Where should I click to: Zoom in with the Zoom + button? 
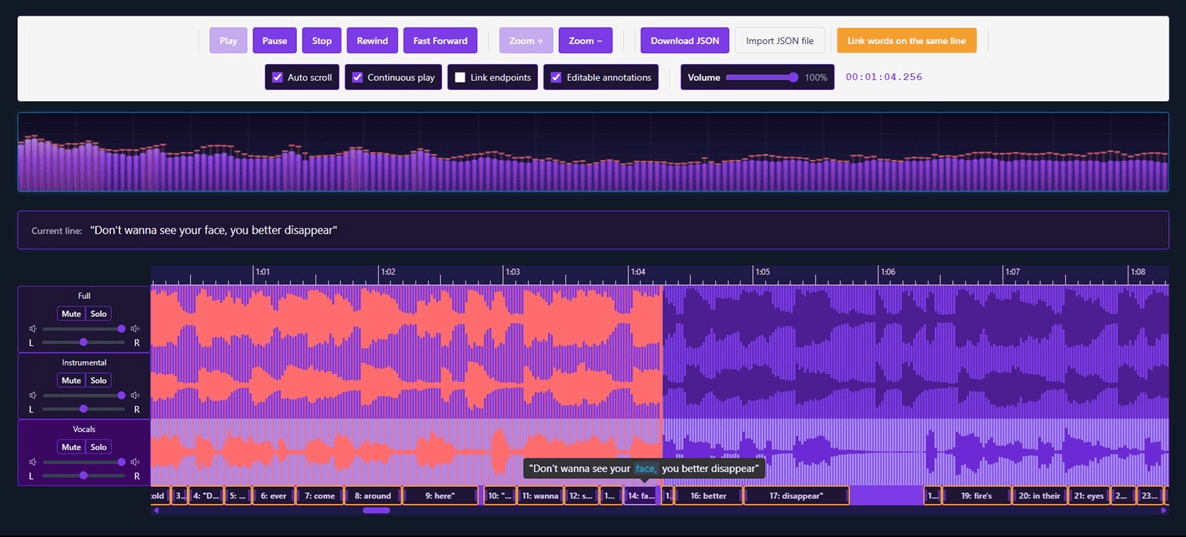click(526, 41)
